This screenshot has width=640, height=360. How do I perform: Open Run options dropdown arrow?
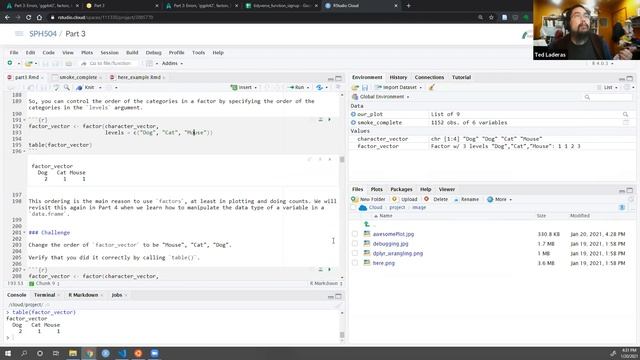pyautogui.click(x=308, y=87)
